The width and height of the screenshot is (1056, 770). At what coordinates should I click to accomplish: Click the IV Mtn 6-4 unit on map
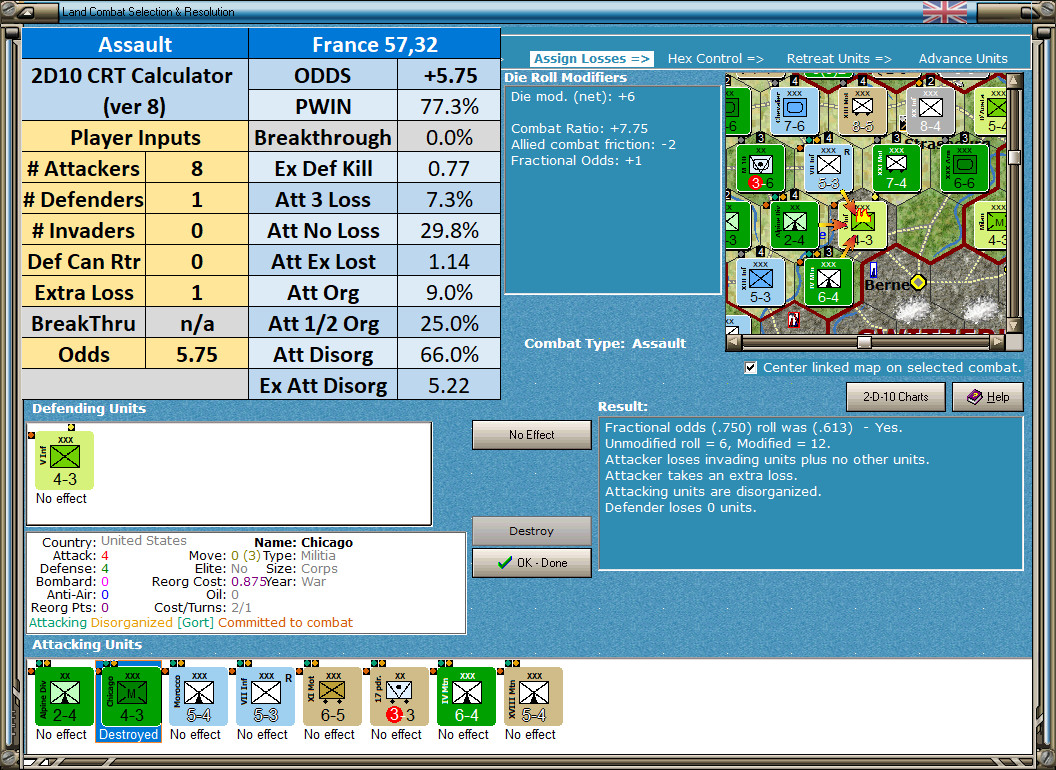tap(829, 282)
